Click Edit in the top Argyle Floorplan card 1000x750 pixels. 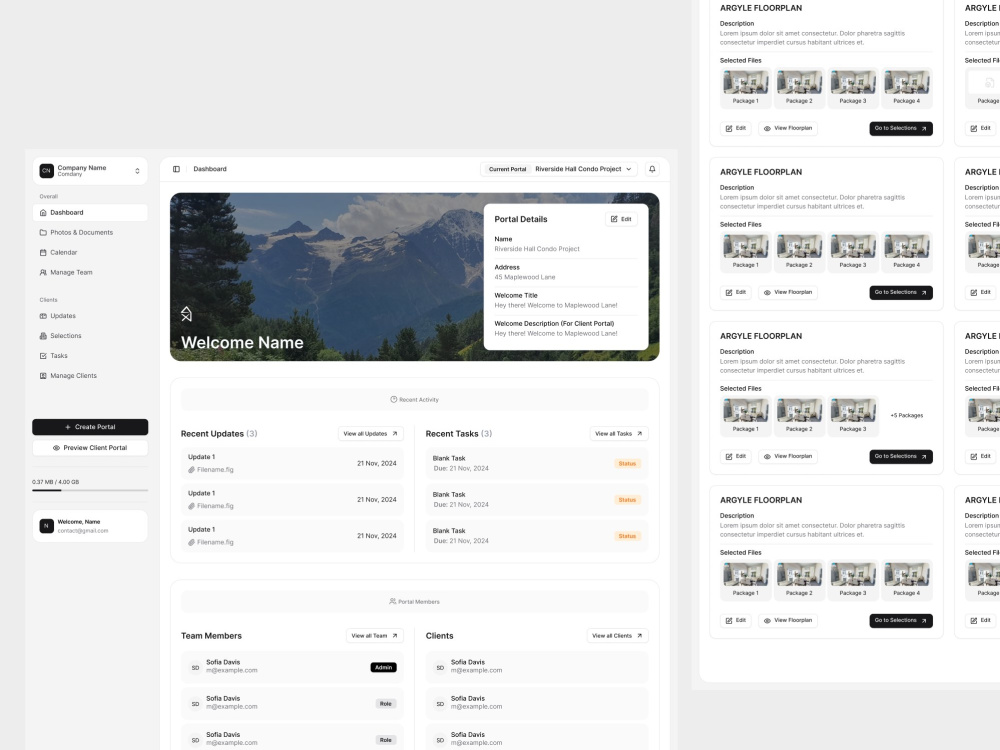(x=735, y=128)
